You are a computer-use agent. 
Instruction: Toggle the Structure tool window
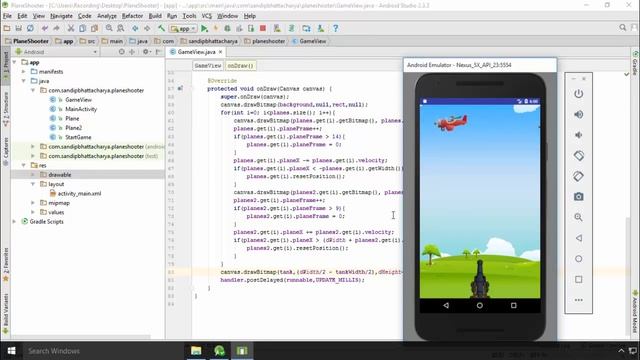pyautogui.click(x=6, y=108)
